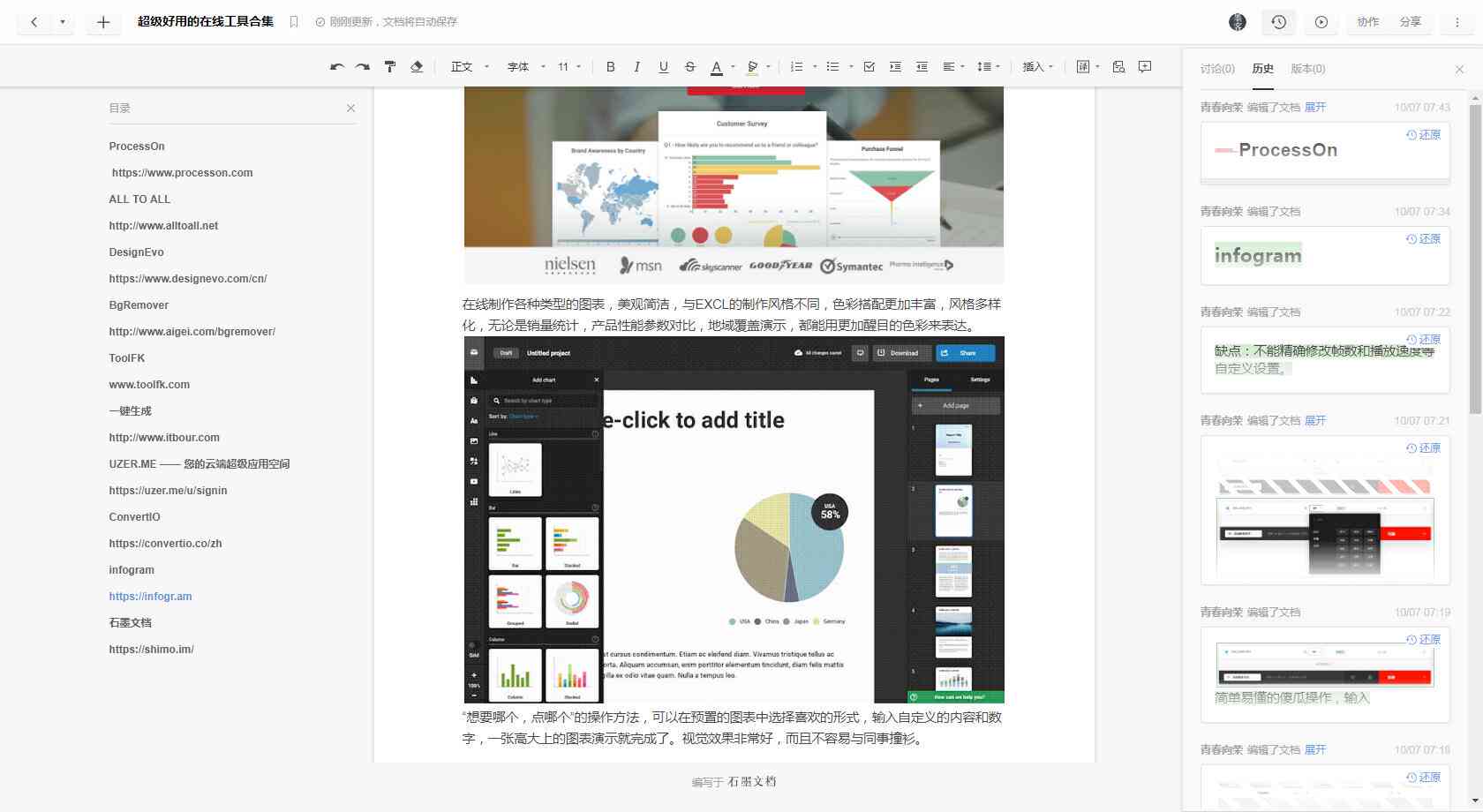Switch to the 历史 tab
This screenshot has width=1483, height=812.
(1263, 69)
